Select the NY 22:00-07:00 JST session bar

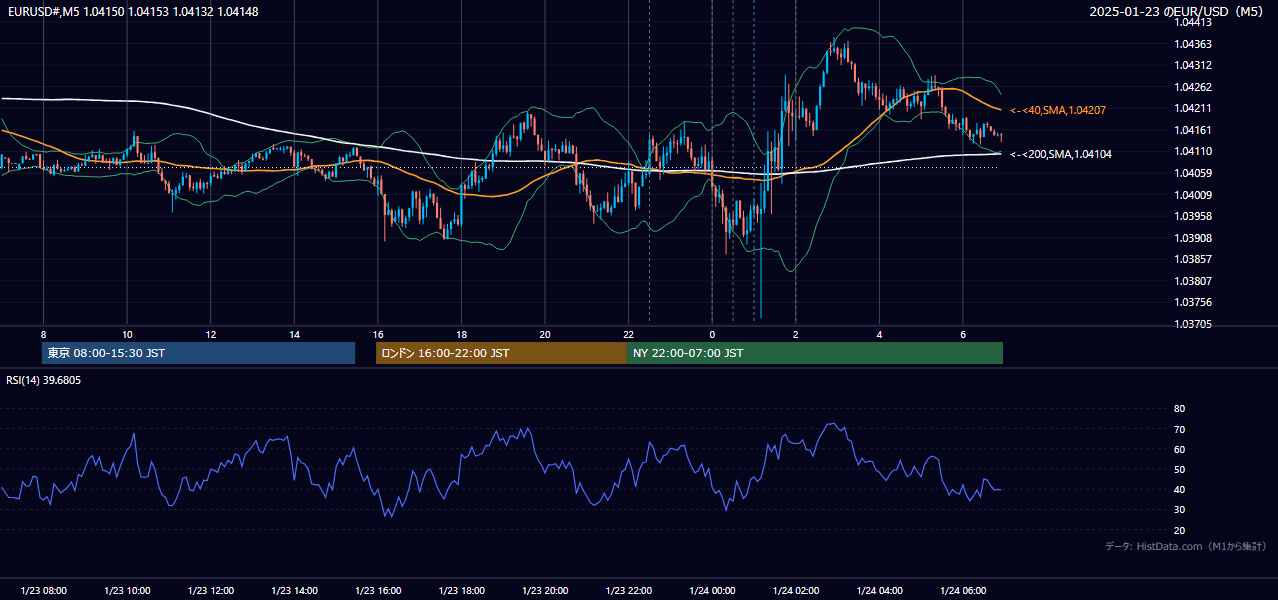coord(815,353)
